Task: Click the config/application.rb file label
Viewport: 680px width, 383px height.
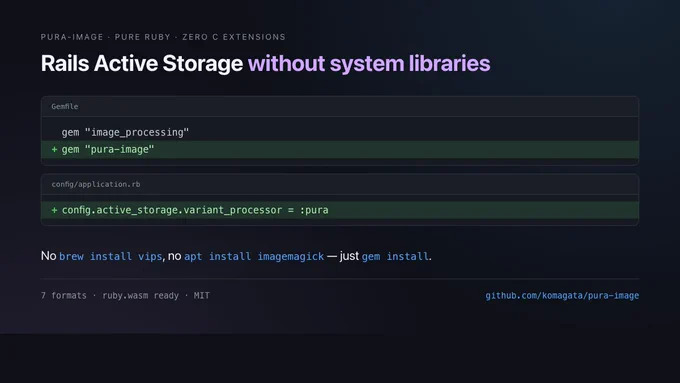Action: [96, 184]
